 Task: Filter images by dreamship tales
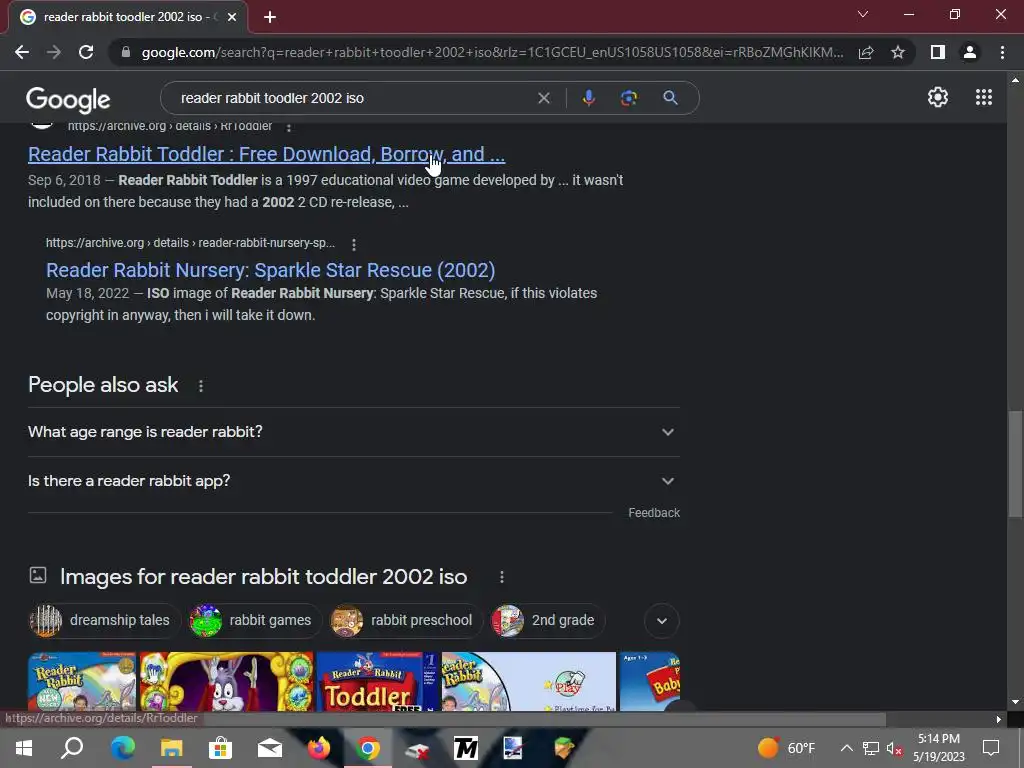(104, 620)
